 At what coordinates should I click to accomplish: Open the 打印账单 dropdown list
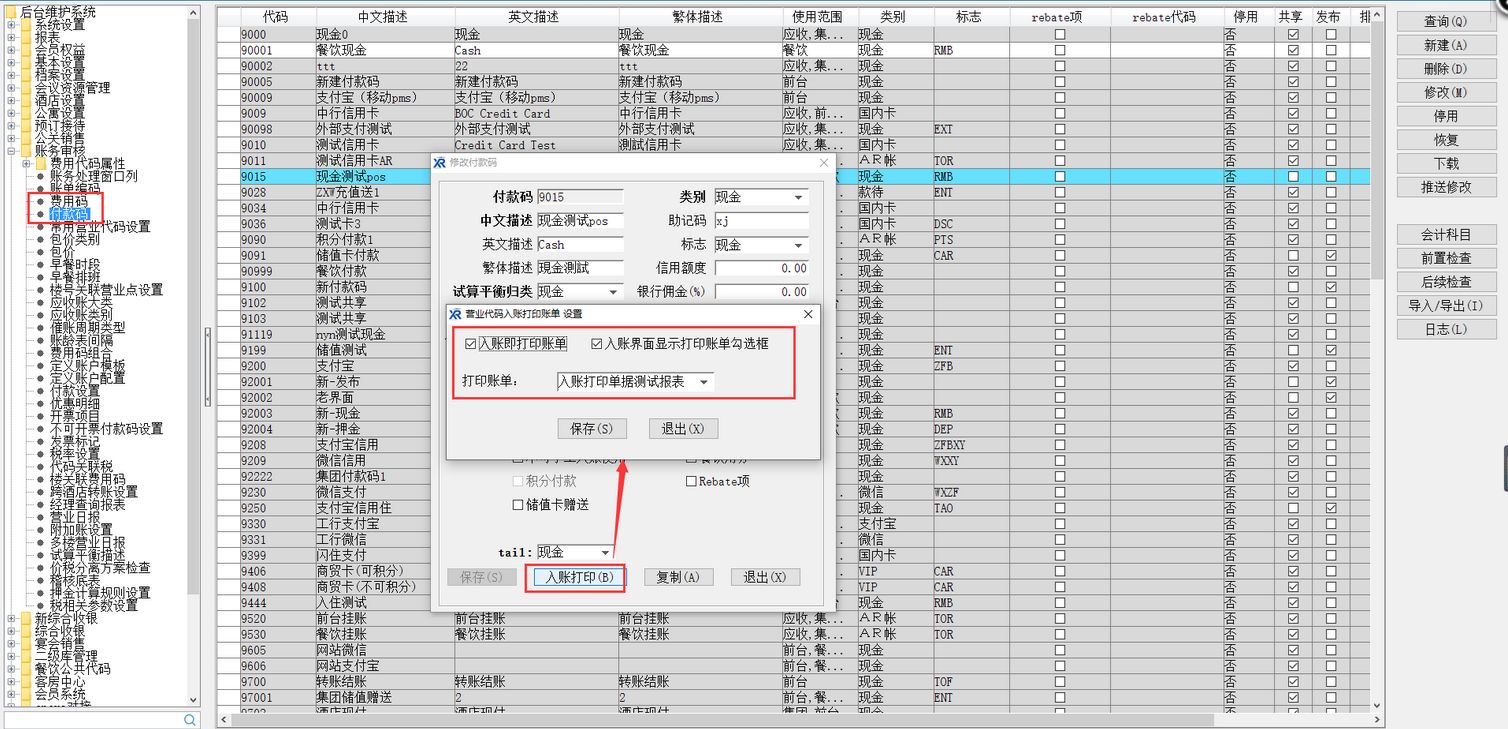click(704, 382)
